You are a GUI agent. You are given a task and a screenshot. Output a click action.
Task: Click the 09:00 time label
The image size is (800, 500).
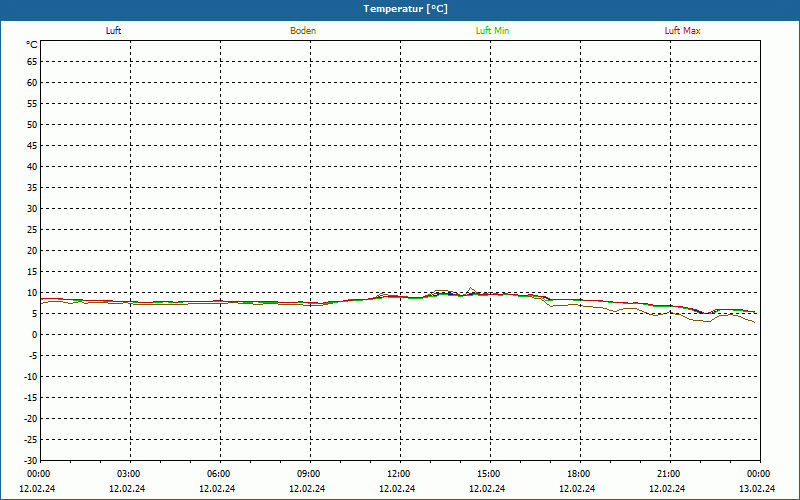pyautogui.click(x=309, y=474)
